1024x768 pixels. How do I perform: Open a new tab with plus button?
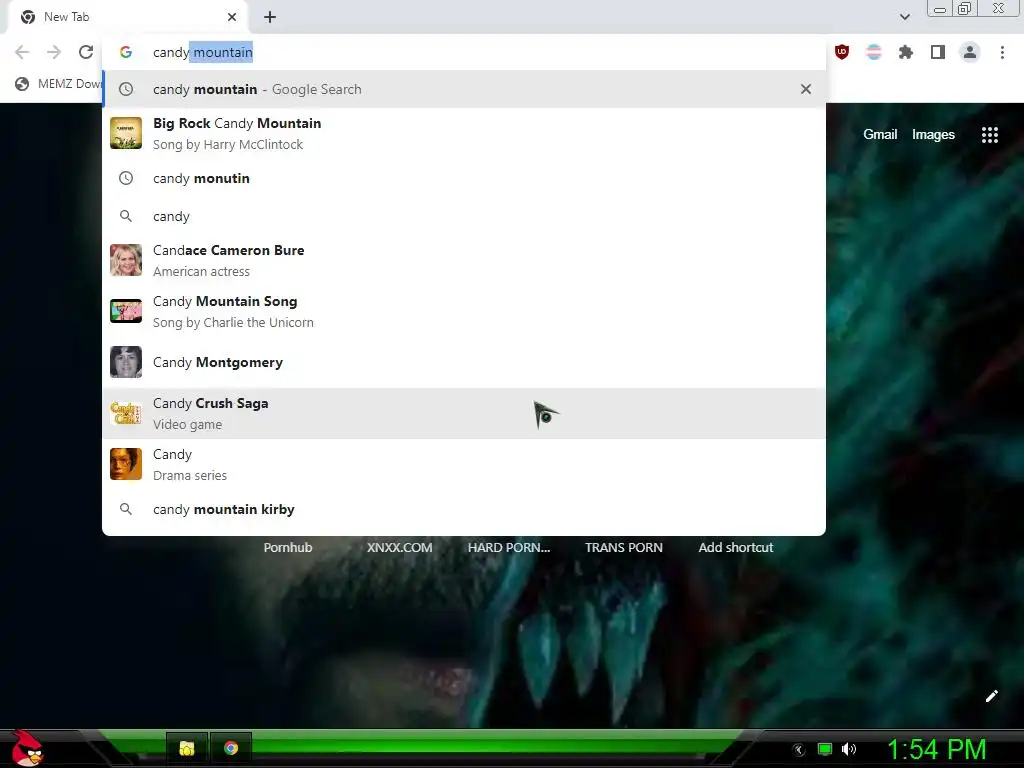pos(270,17)
